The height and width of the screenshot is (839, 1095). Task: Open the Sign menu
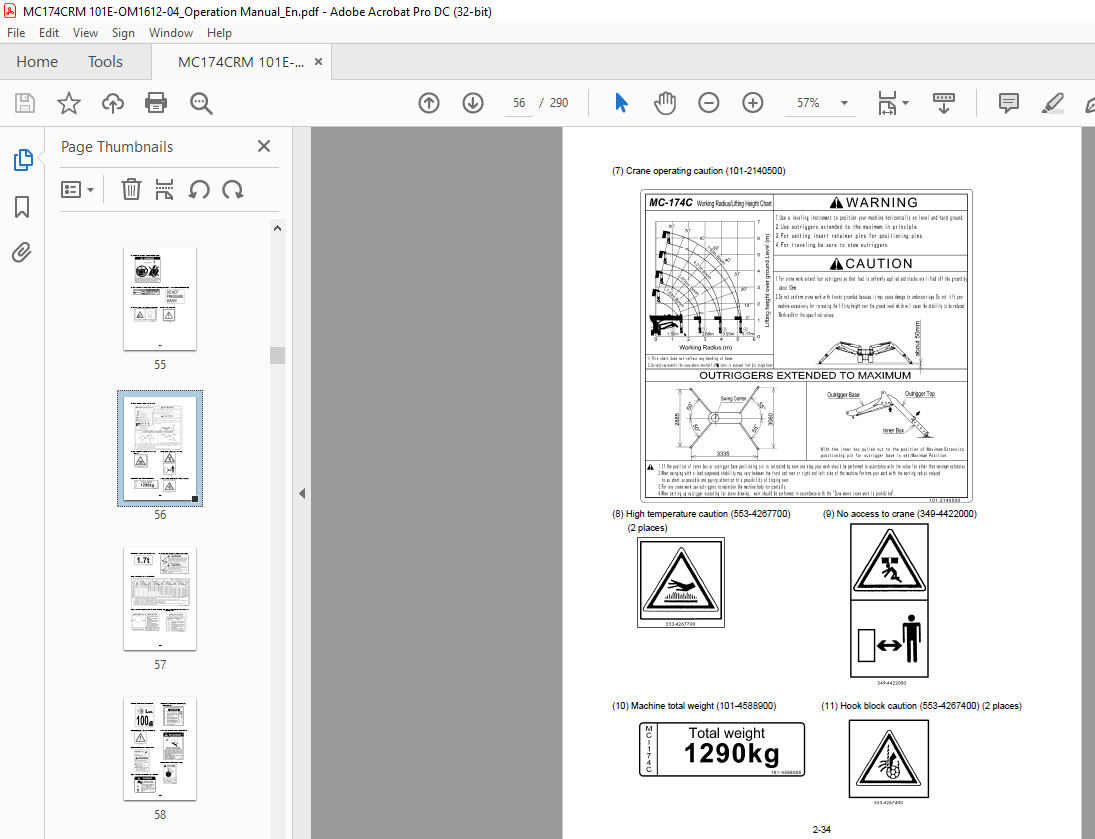tap(123, 33)
